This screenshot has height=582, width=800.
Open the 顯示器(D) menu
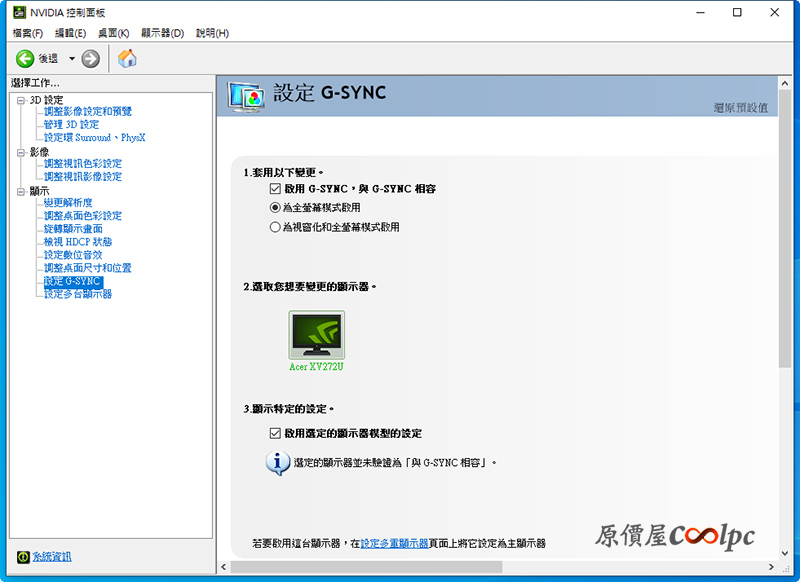click(162, 33)
